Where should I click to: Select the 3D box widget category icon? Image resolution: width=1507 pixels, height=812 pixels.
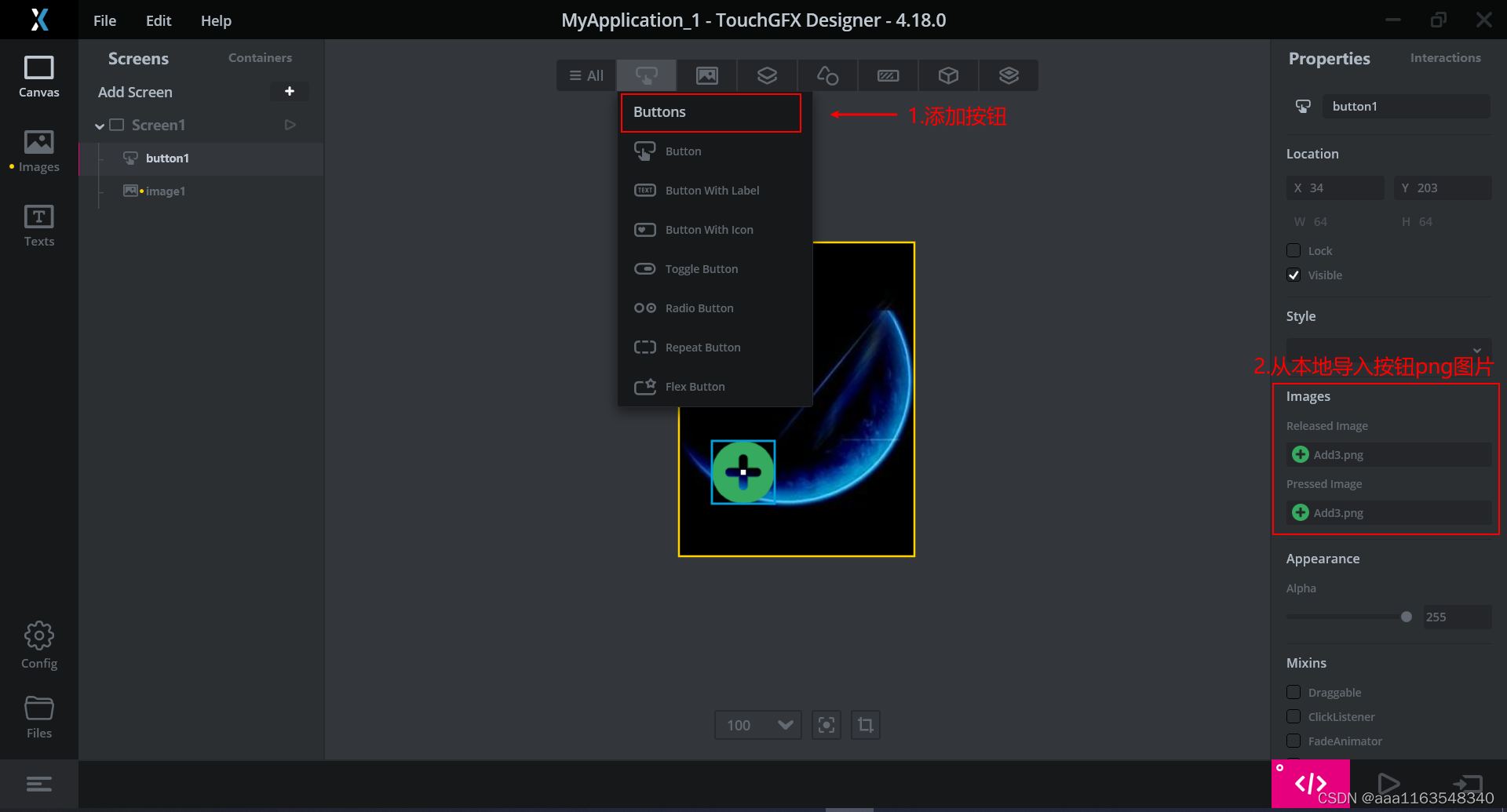[x=948, y=75]
